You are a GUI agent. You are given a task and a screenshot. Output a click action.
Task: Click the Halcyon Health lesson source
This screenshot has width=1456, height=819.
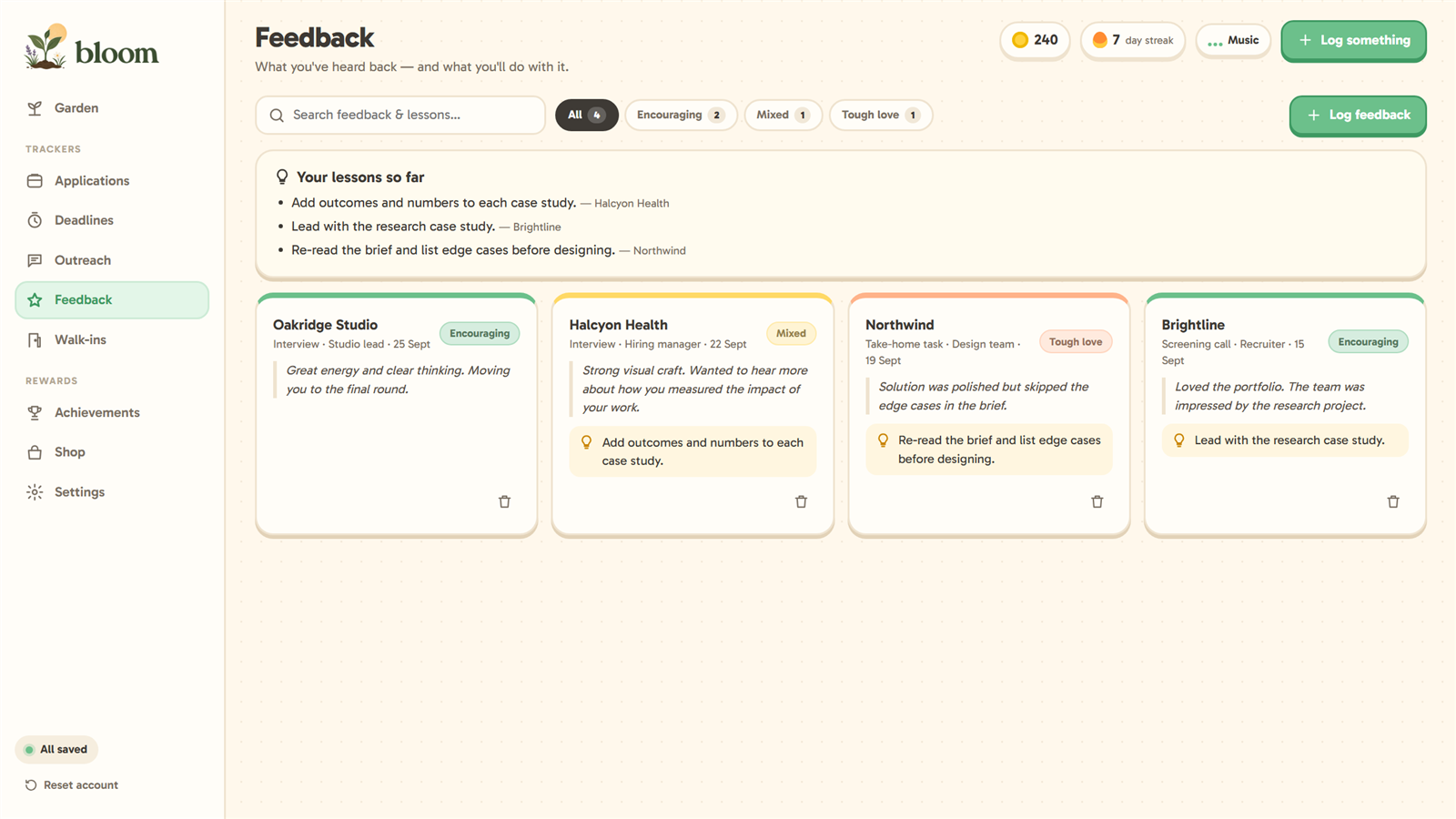(x=632, y=204)
